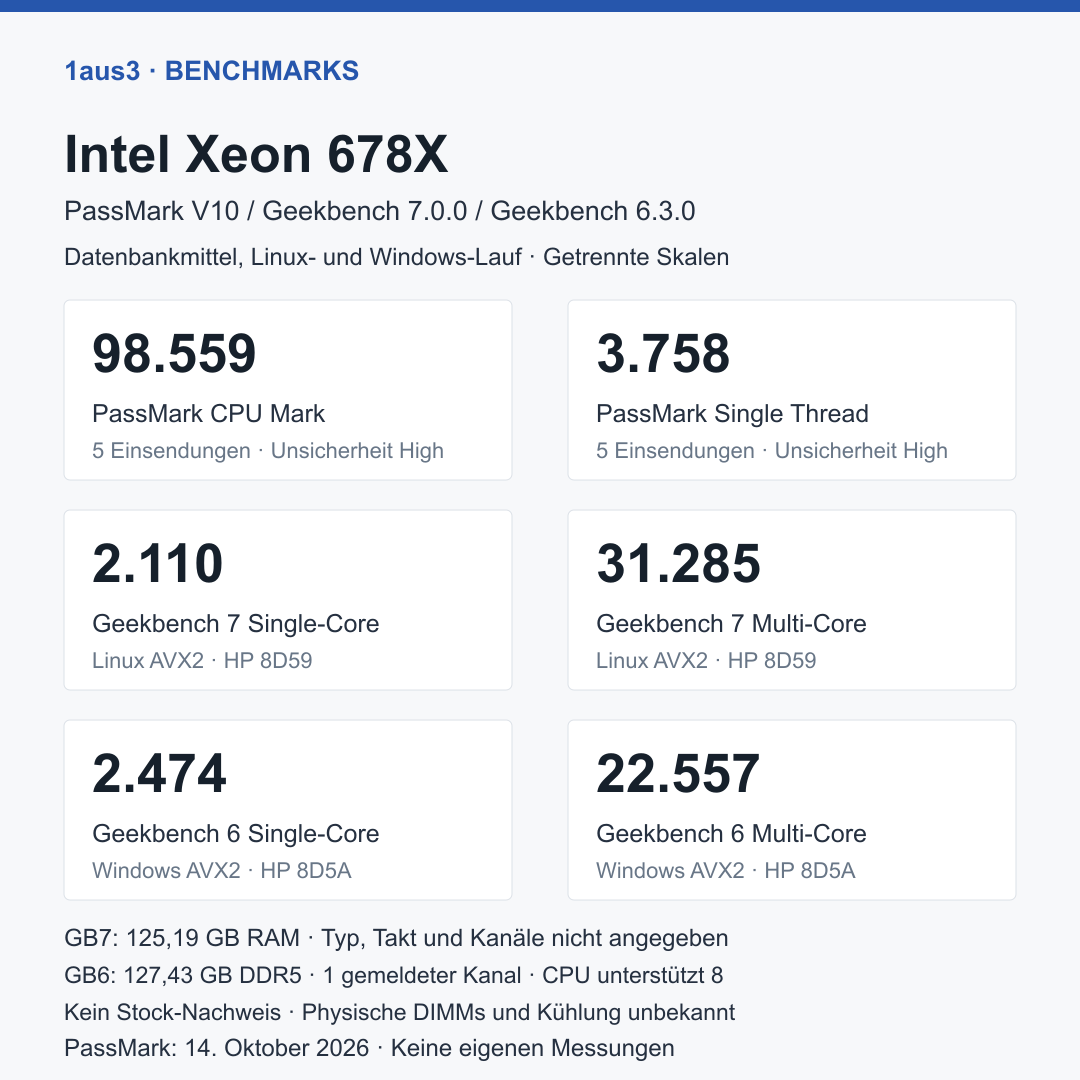This screenshot has width=1080, height=1080.
Task: Click the 'Geekbench 6 Multi-Core' label
Action: (731, 833)
